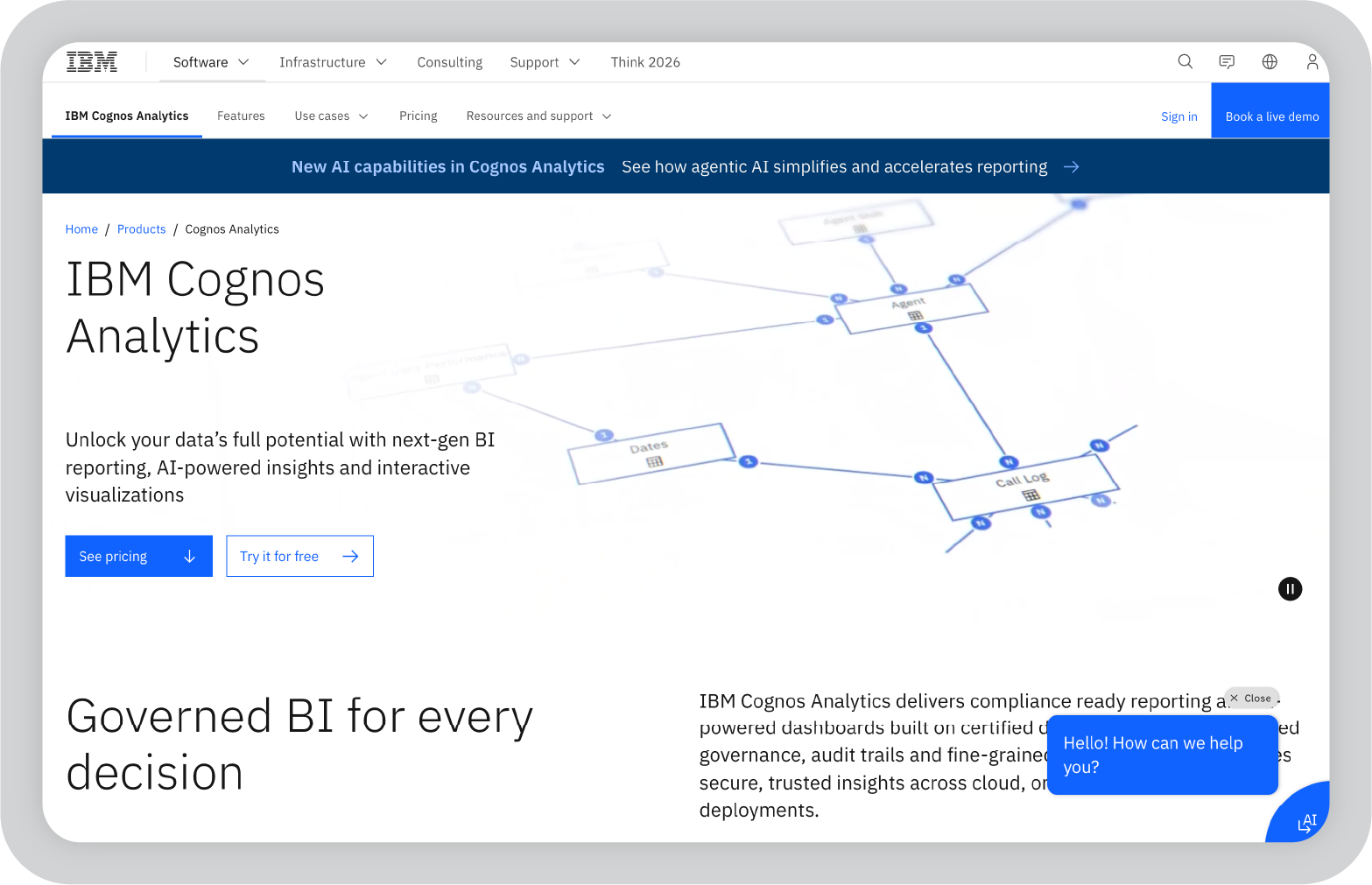Click the Try it for free button

coord(300,556)
